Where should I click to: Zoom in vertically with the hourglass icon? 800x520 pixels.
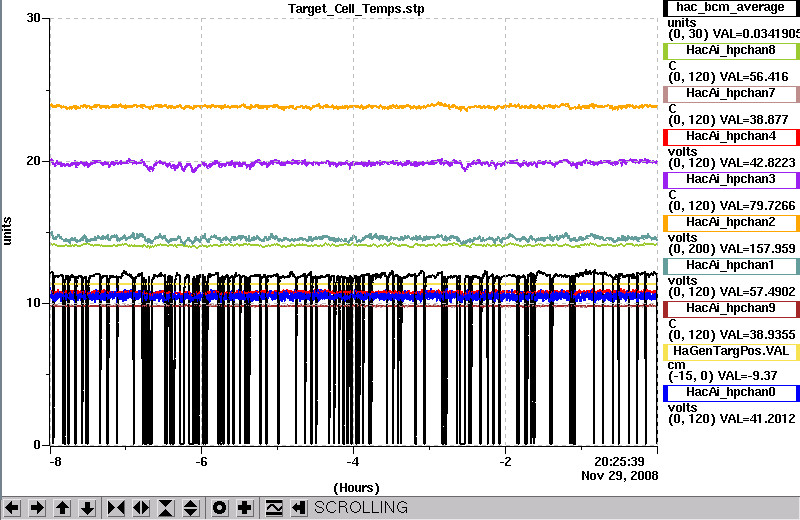click(166, 508)
